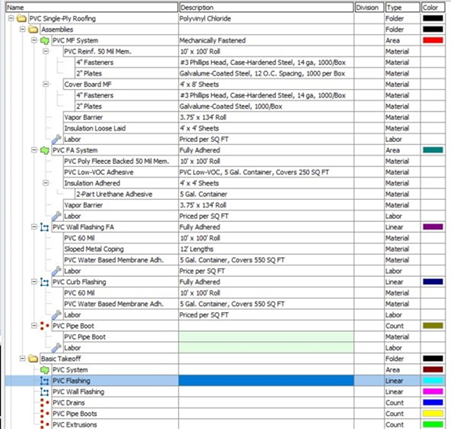Screen dimensions: 451x429
Task: Click the 'Polyvinyl Chloride' description cell
Action: pos(266,18)
